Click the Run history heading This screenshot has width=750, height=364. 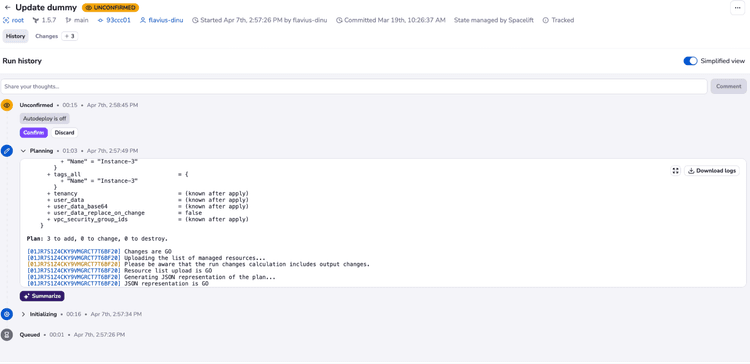coord(22,61)
